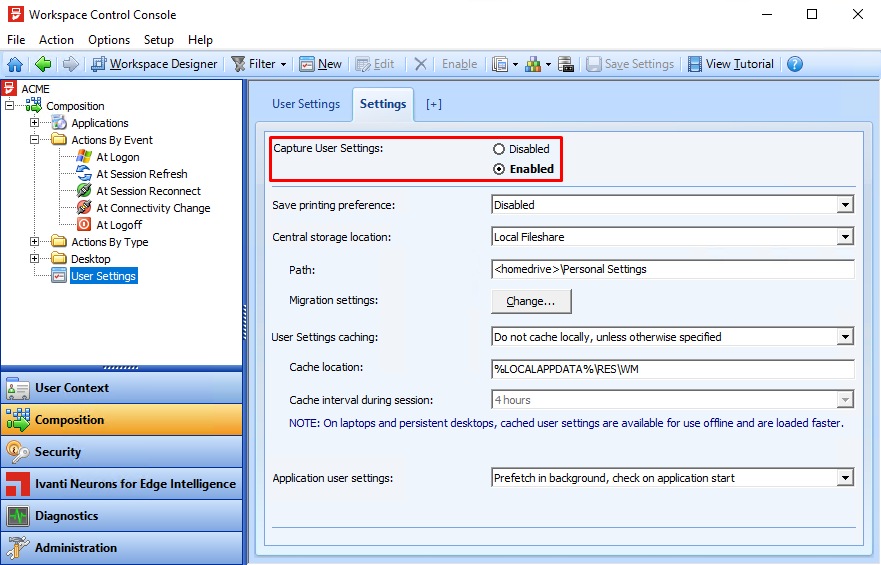The image size is (881, 565).
Task: Open dropdown arrow beside copy pages icon
Action: coord(515,65)
